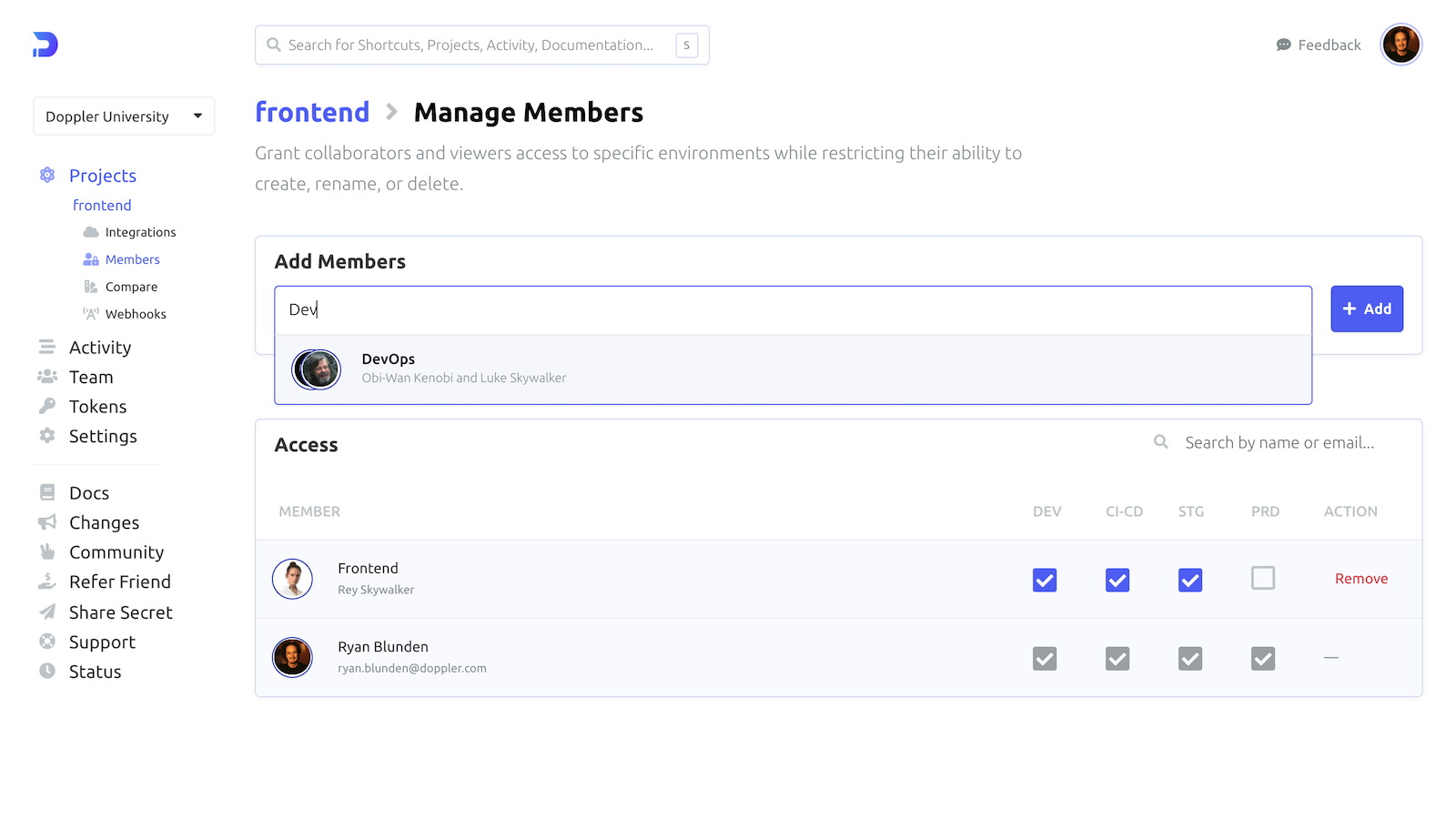Uncheck STG access for Frontend group
Screen dimensions: 1456x819
1190,580
